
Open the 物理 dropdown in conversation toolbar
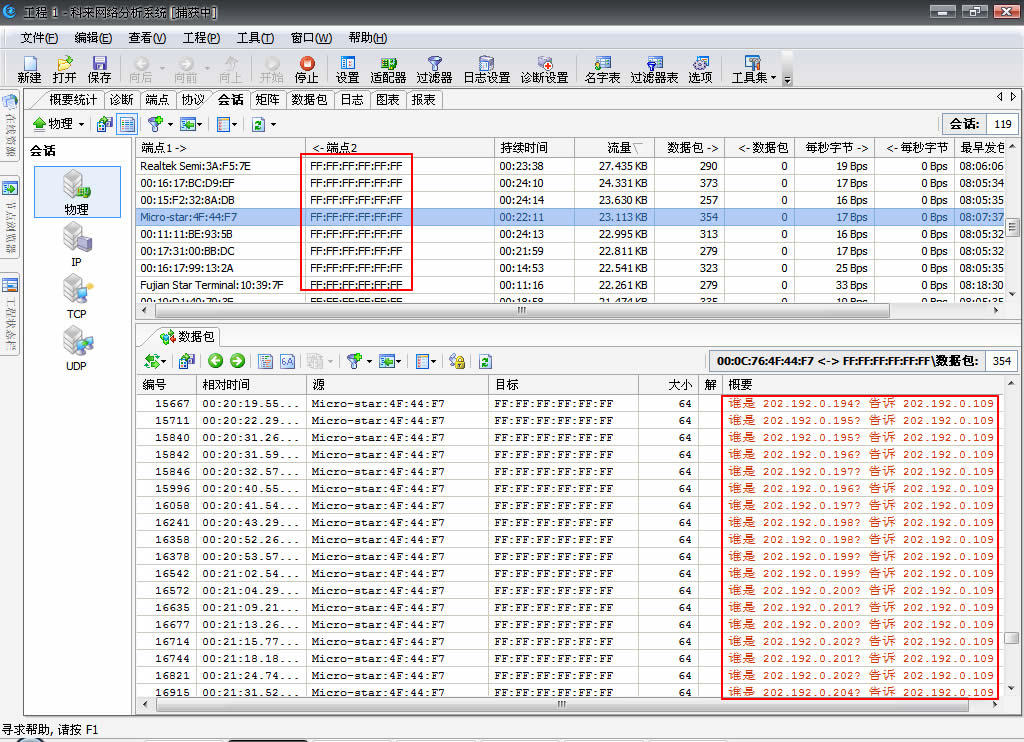[x=58, y=124]
